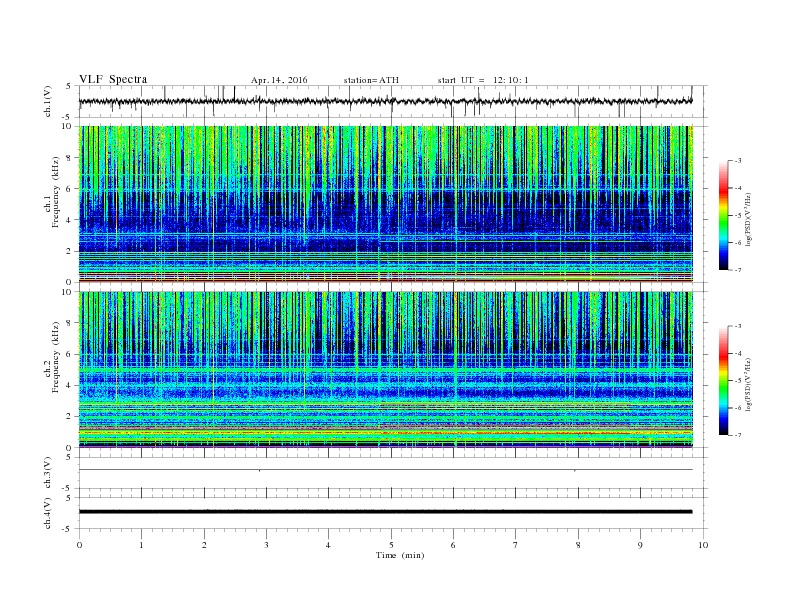
Task: Click the ch.1 "Frequency (kHz)" axis label
Action: 56,192
